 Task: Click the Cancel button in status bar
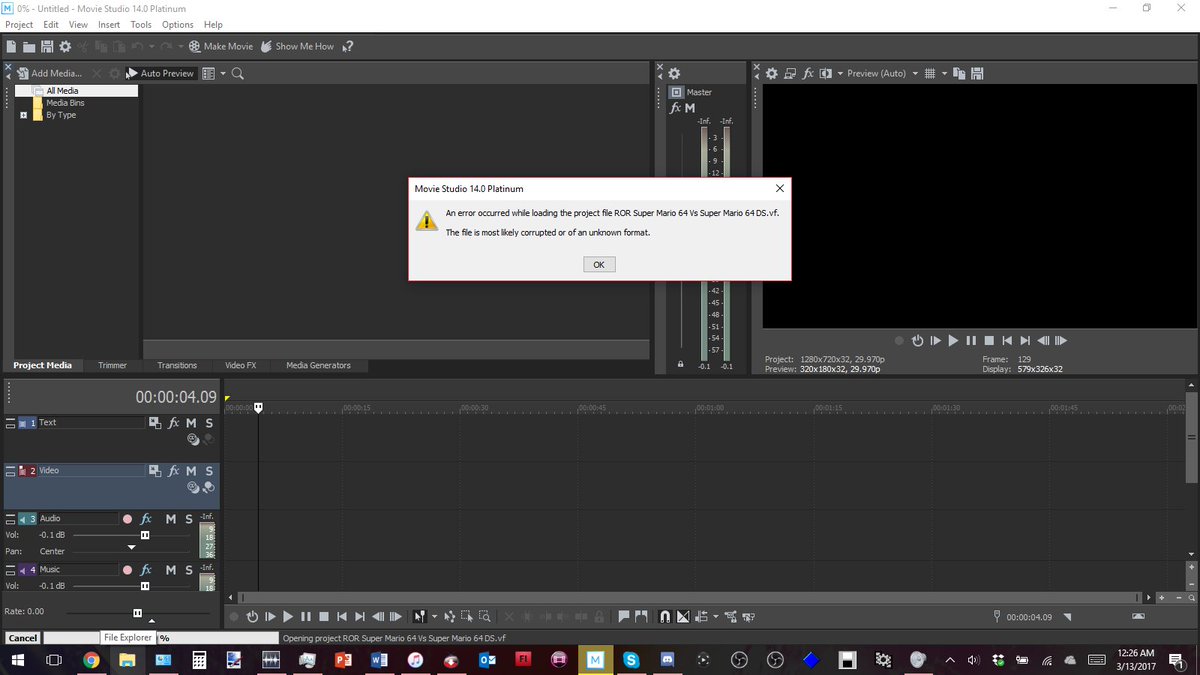tap(22, 638)
